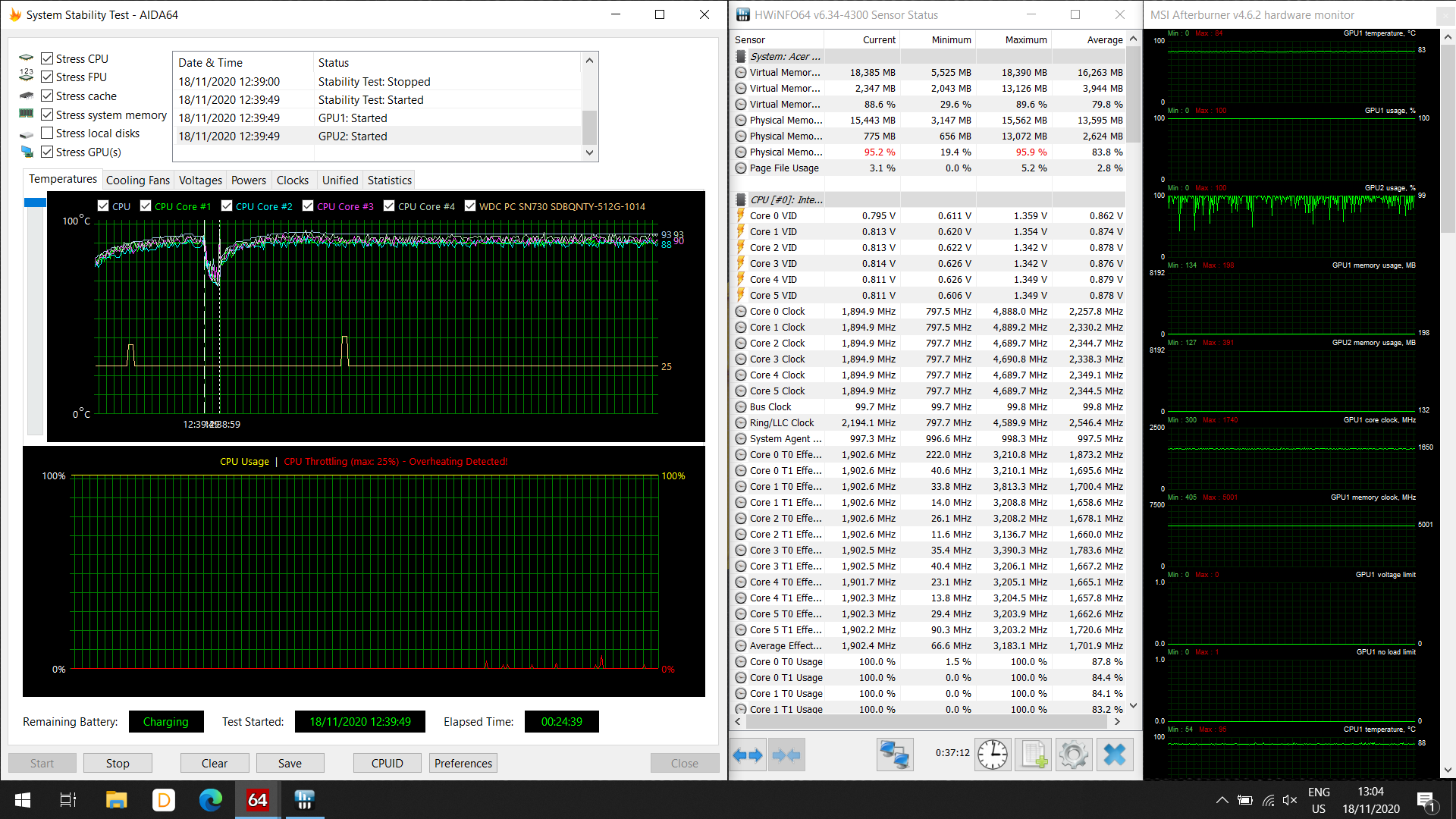This screenshot has height=819, width=1456.
Task: Enable Stress local disks checkbox
Action: 47,133
